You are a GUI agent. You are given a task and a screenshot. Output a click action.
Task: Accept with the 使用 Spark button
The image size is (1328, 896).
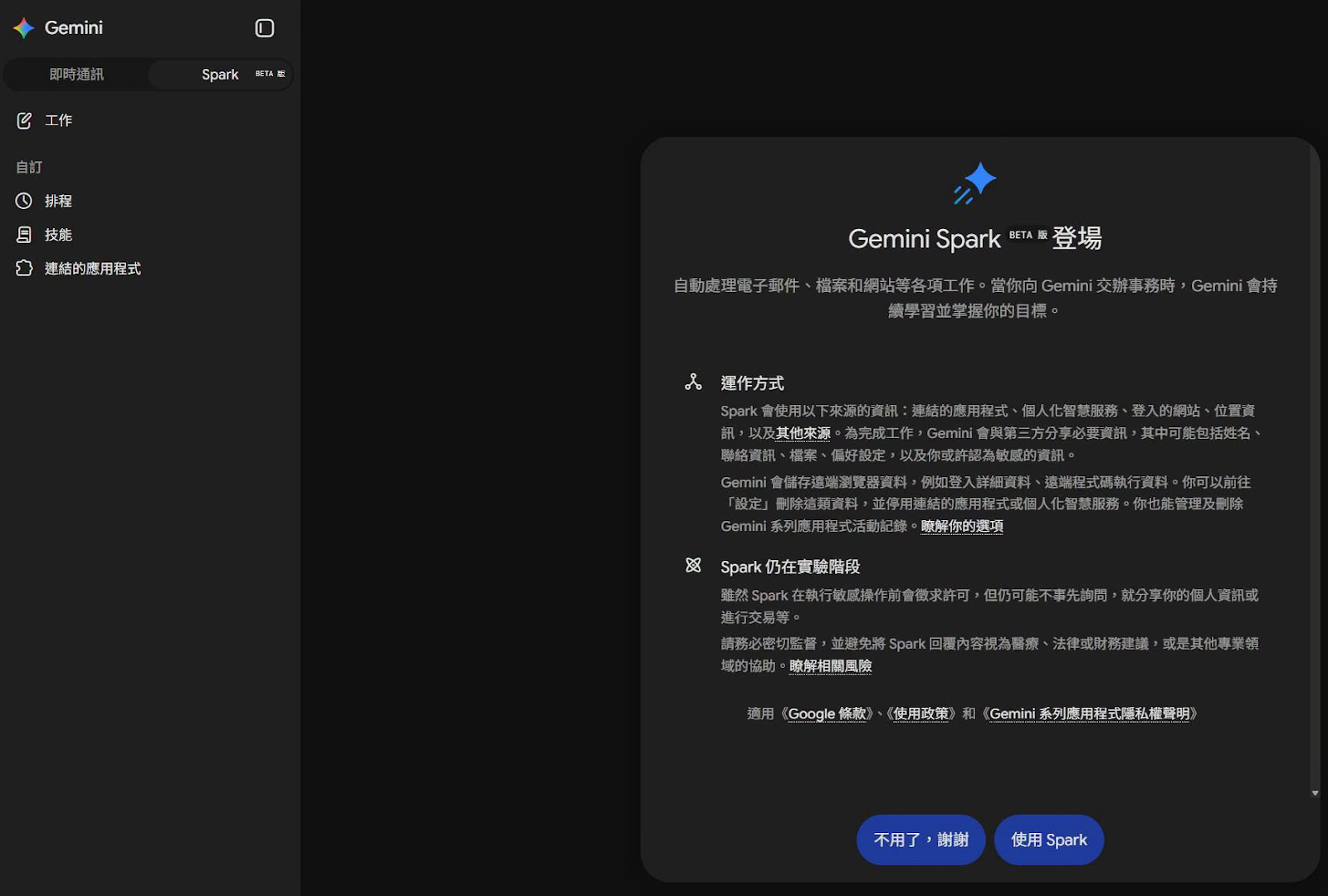tap(1049, 840)
